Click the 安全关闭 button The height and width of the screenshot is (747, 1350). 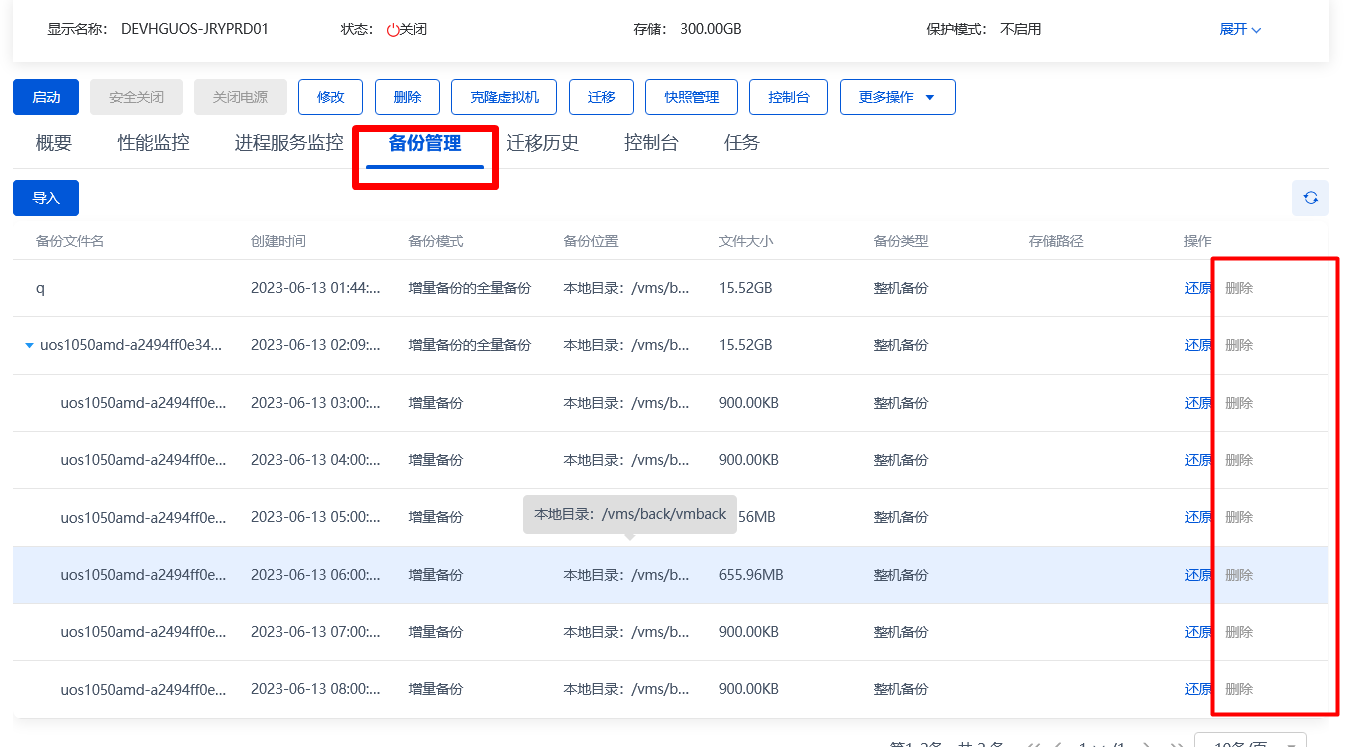136,97
